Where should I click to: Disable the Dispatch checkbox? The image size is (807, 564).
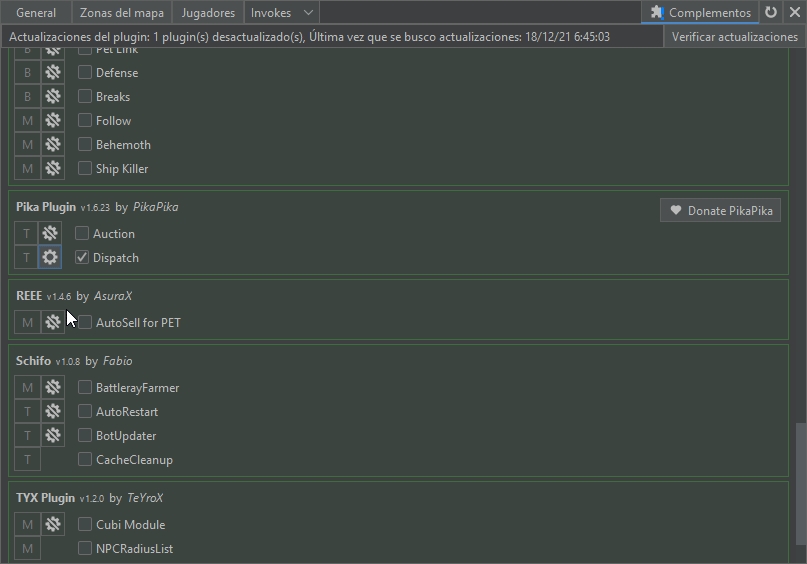[x=83, y=258]
